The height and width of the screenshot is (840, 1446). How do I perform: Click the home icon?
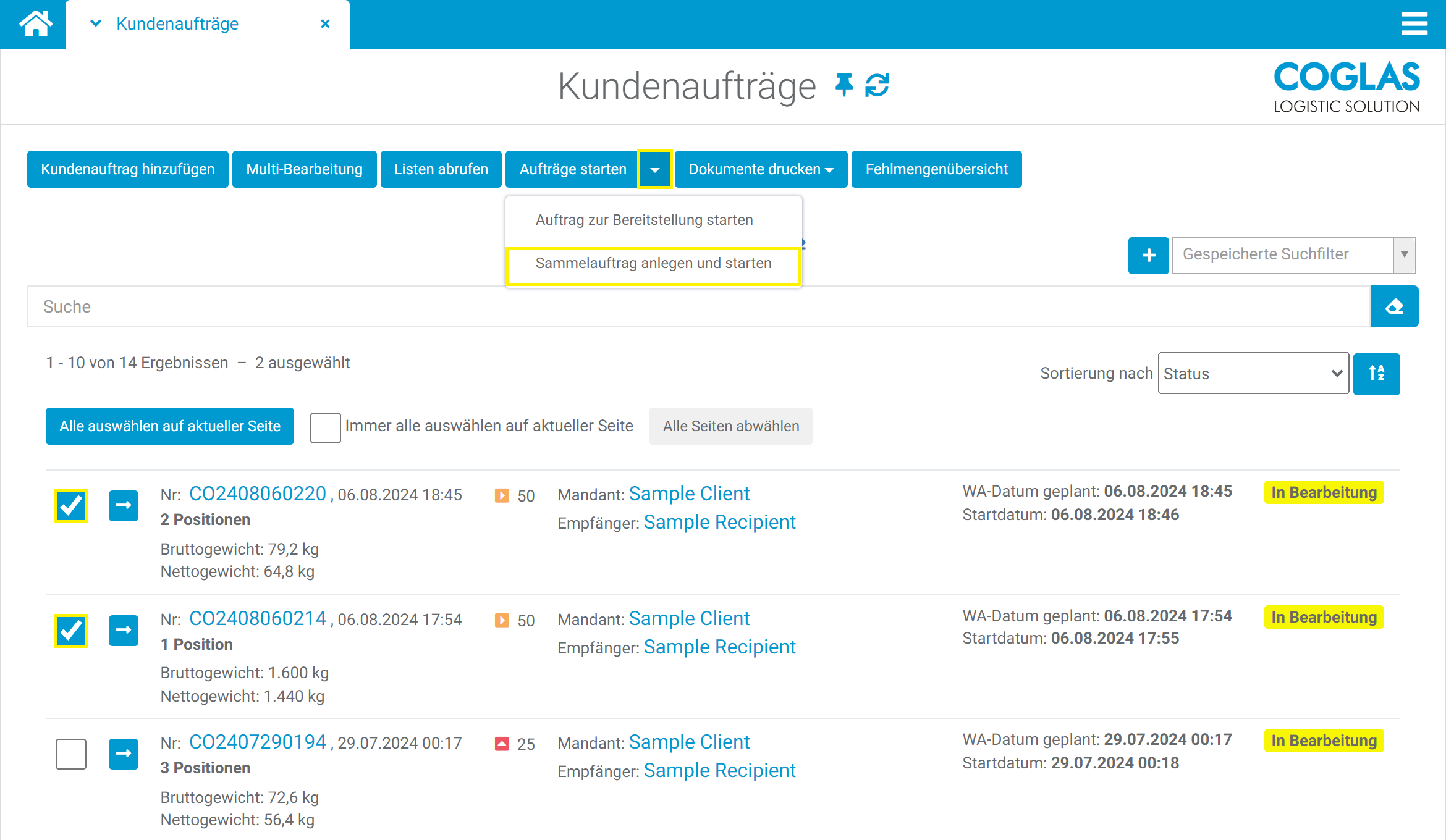pos(35,25)
